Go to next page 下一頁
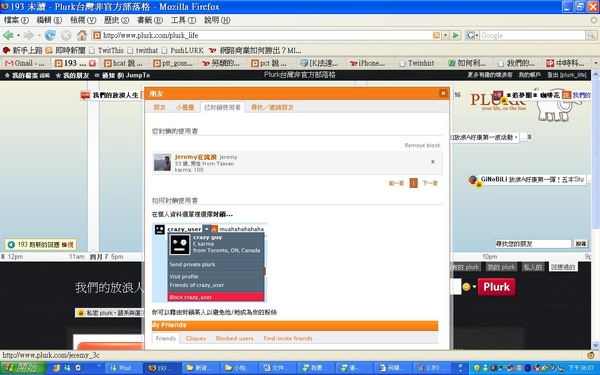 [430, 183]
